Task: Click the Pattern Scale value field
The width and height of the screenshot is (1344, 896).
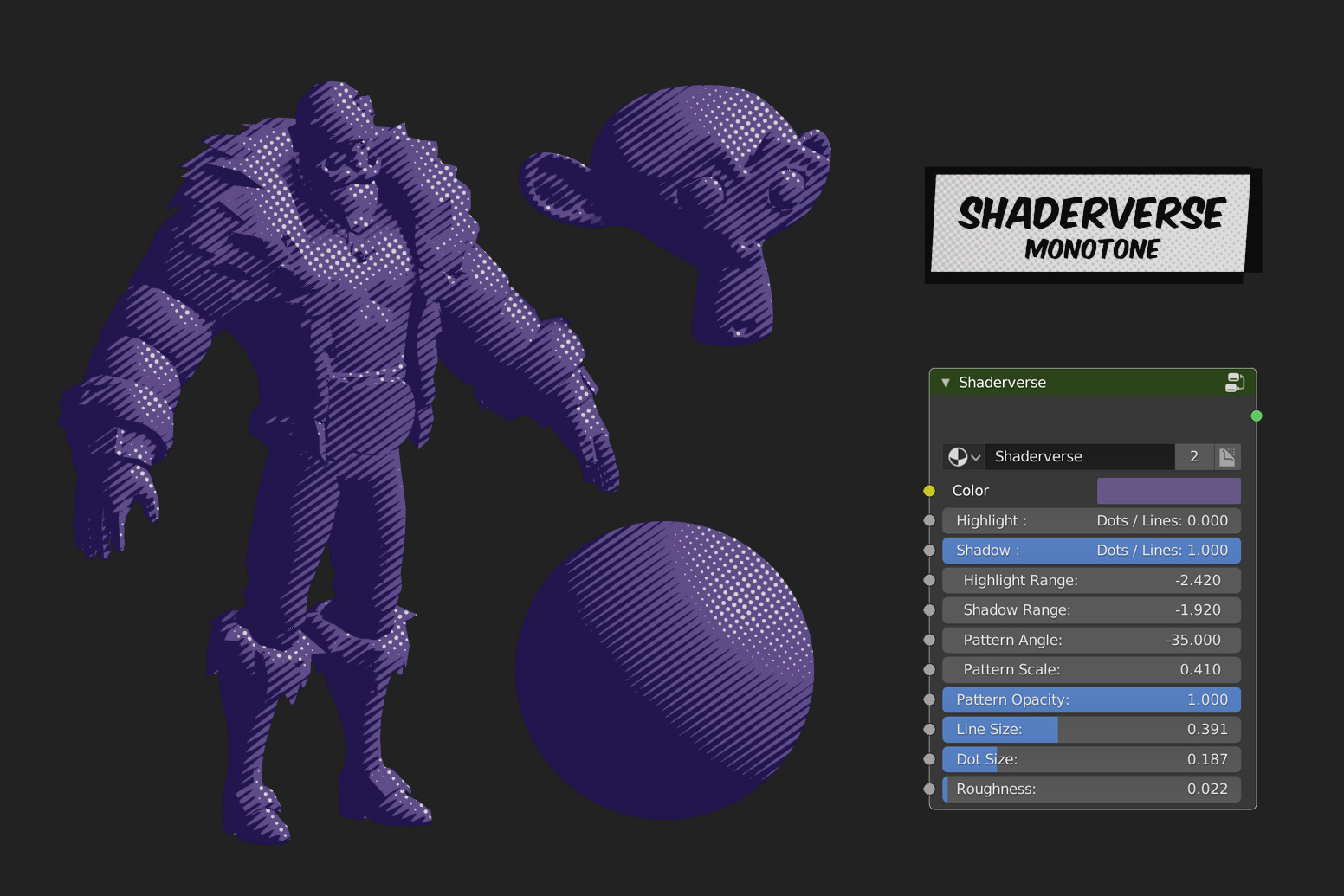Action: tap(1091, 670)
